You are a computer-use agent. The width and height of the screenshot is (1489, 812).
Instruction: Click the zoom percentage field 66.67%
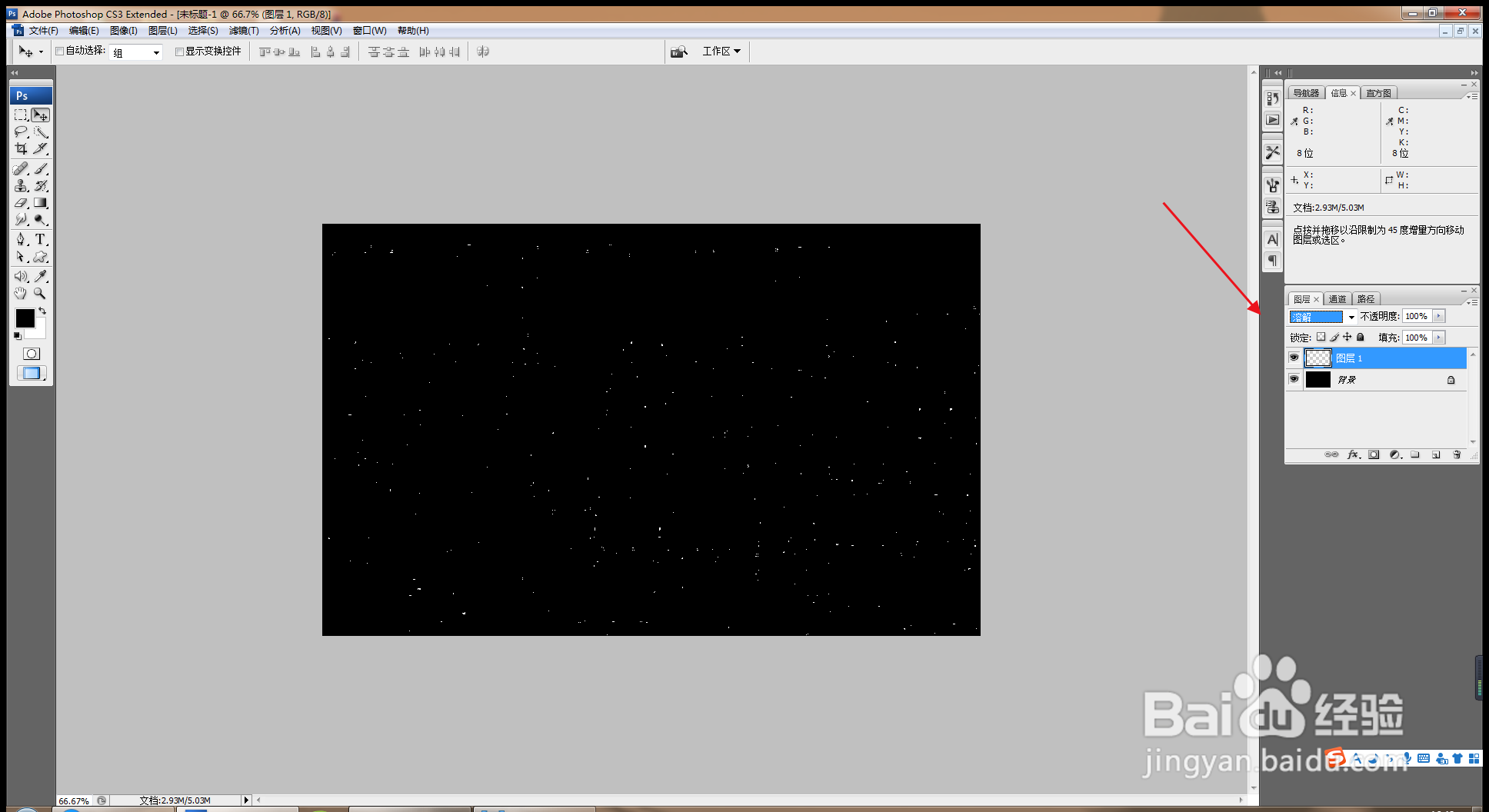tap(75, 800)
